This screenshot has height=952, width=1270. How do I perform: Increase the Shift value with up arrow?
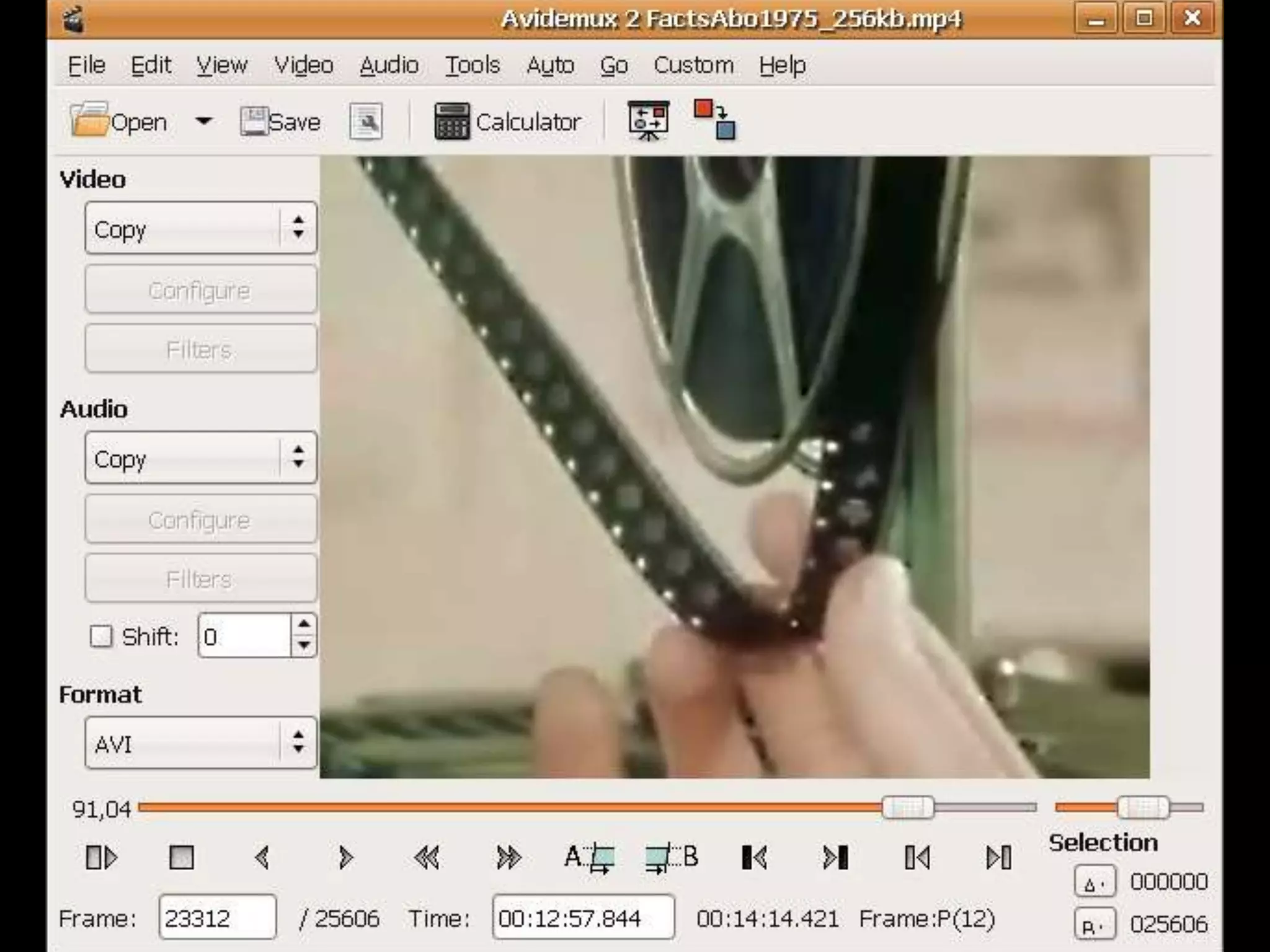[x=304, y=624]
